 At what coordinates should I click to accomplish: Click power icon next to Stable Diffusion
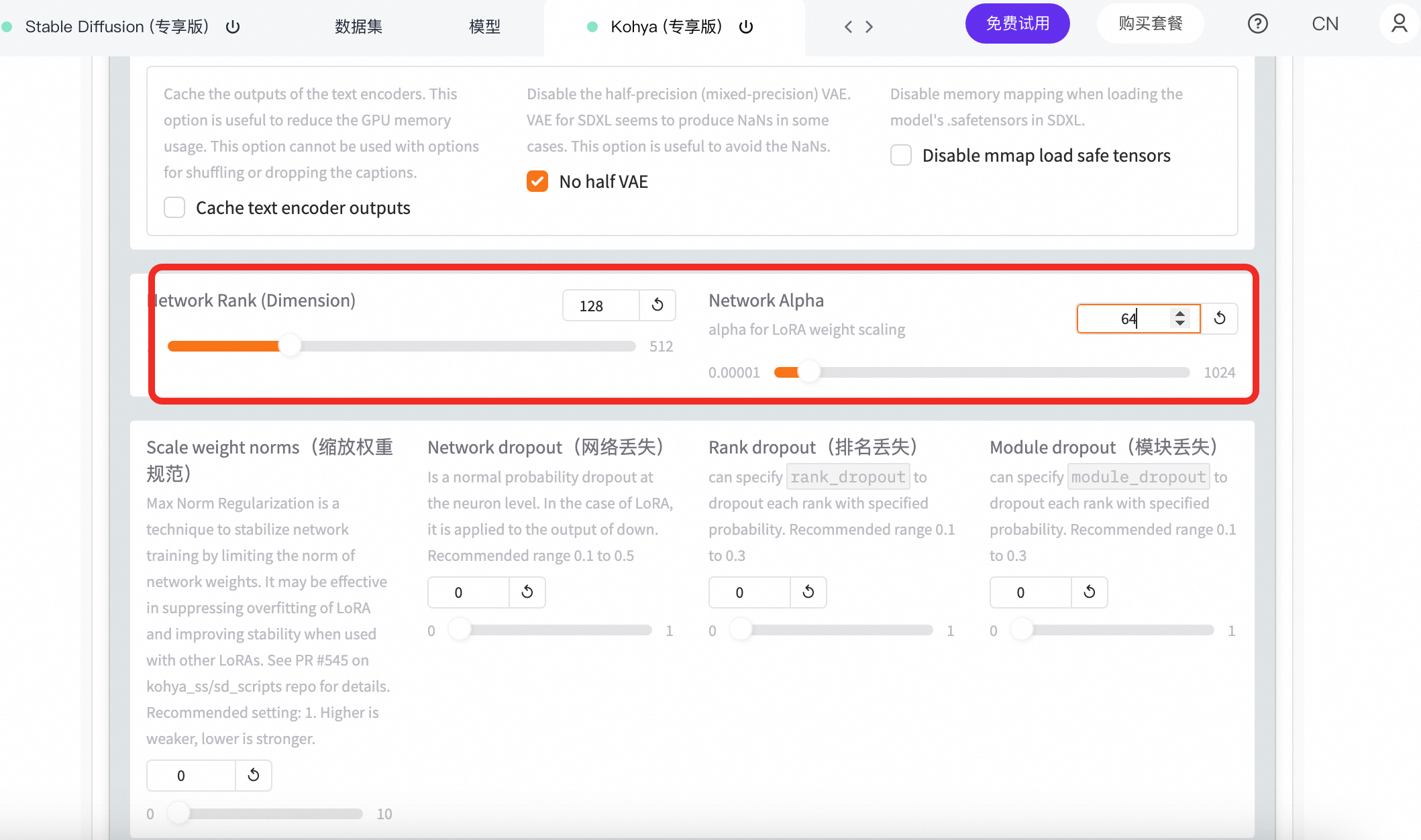pyautogui.click(x=233, y=27)
